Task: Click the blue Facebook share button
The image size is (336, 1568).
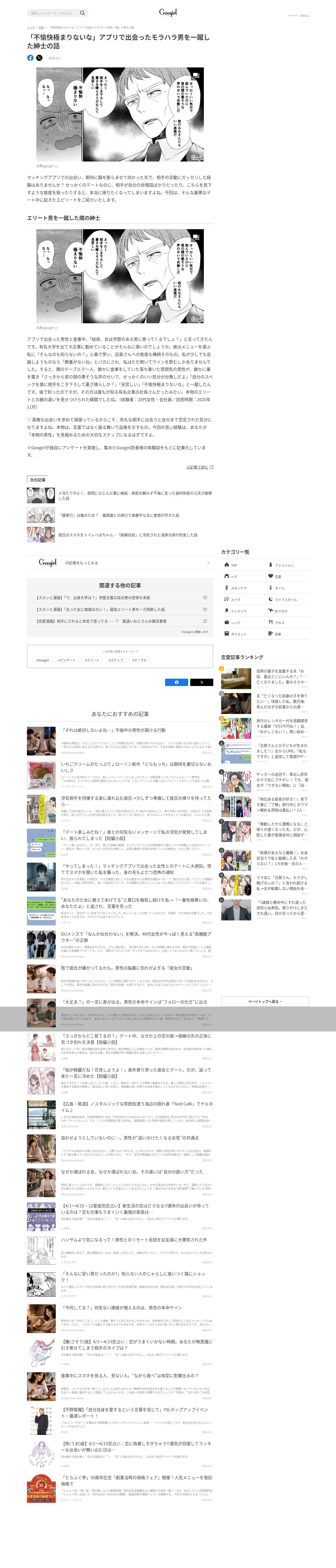Action: [x=177, y=682]
